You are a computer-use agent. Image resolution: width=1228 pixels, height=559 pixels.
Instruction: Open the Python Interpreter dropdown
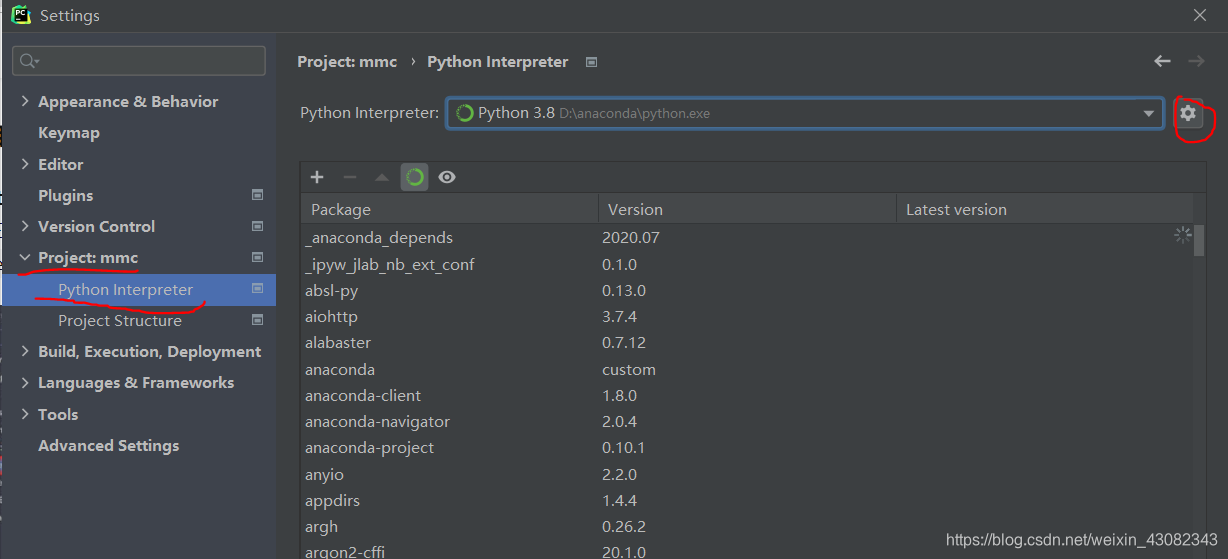(x=805, y=113)
